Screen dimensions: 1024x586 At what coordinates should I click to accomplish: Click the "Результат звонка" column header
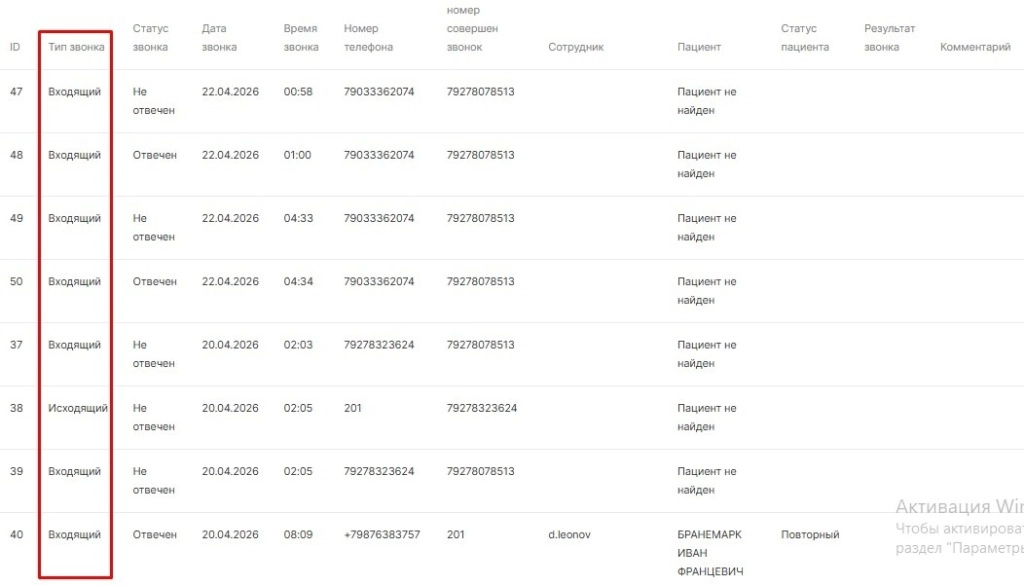click(x=889, y=38)
